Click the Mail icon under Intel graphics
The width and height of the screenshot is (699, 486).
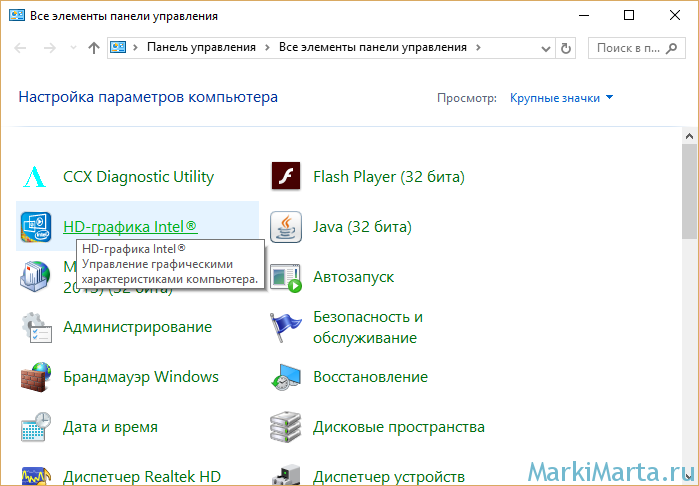35,277
